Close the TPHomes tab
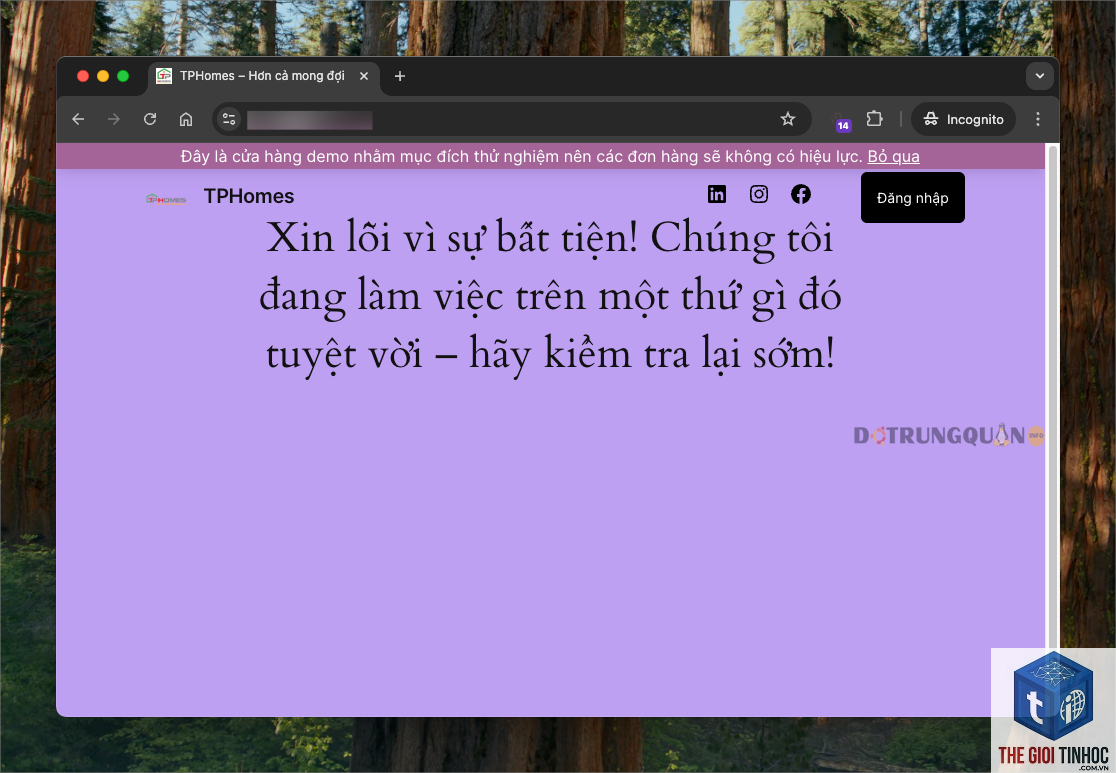This screenshot has height=773, width=1116. [x=364, y=76]
